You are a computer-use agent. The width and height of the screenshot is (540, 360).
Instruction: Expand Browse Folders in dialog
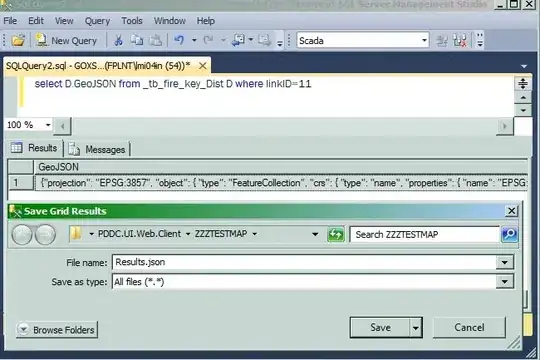pyautogui.click(x=57, y=330)
